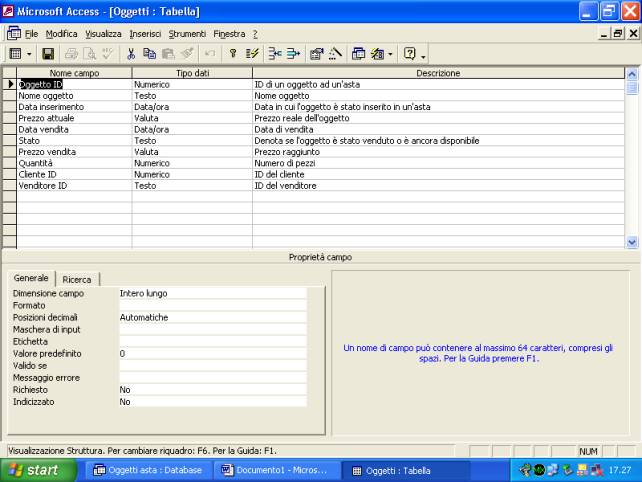Screen dimensions: 642x482
Task: Click the Print toolbar icon
Action: [x=71, y=54]
